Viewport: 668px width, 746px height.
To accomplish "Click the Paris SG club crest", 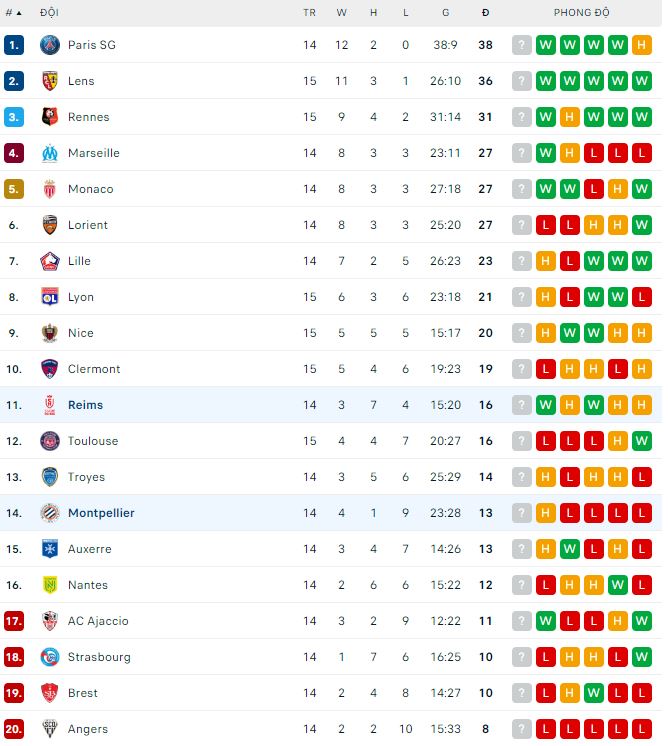I will pyautogui.click(x=50, y=45).
